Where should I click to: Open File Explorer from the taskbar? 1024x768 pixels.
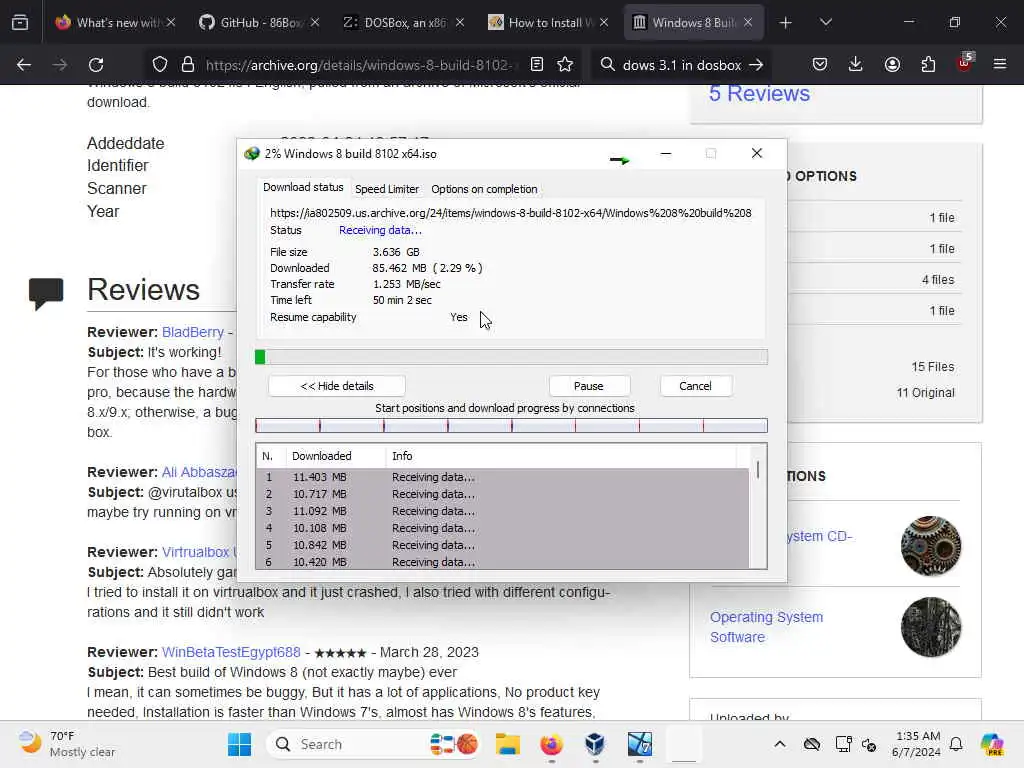(x=507, y=744)
